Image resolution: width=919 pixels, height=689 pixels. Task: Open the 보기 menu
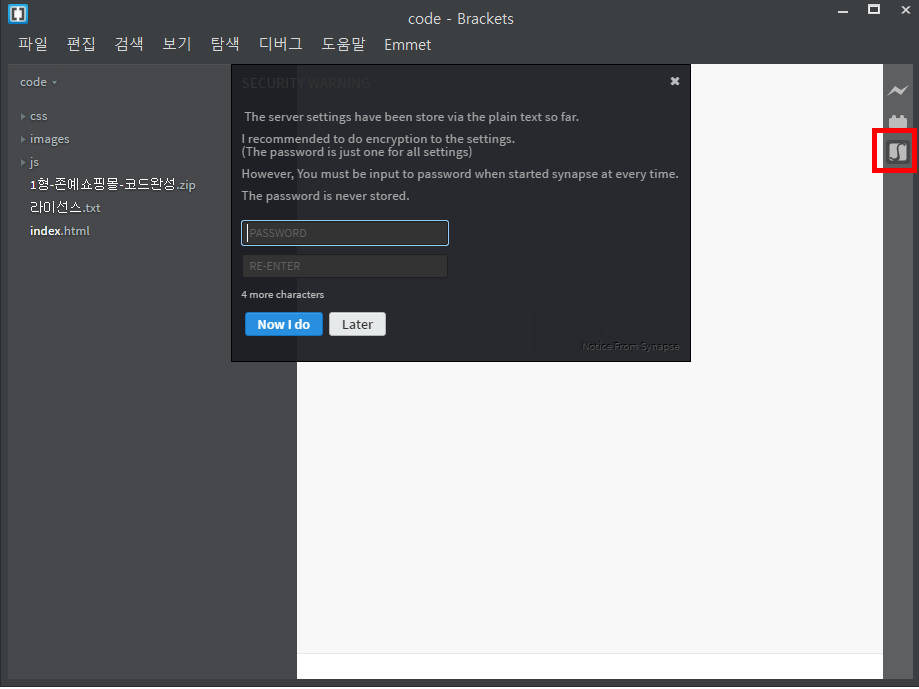pos(177,45)
